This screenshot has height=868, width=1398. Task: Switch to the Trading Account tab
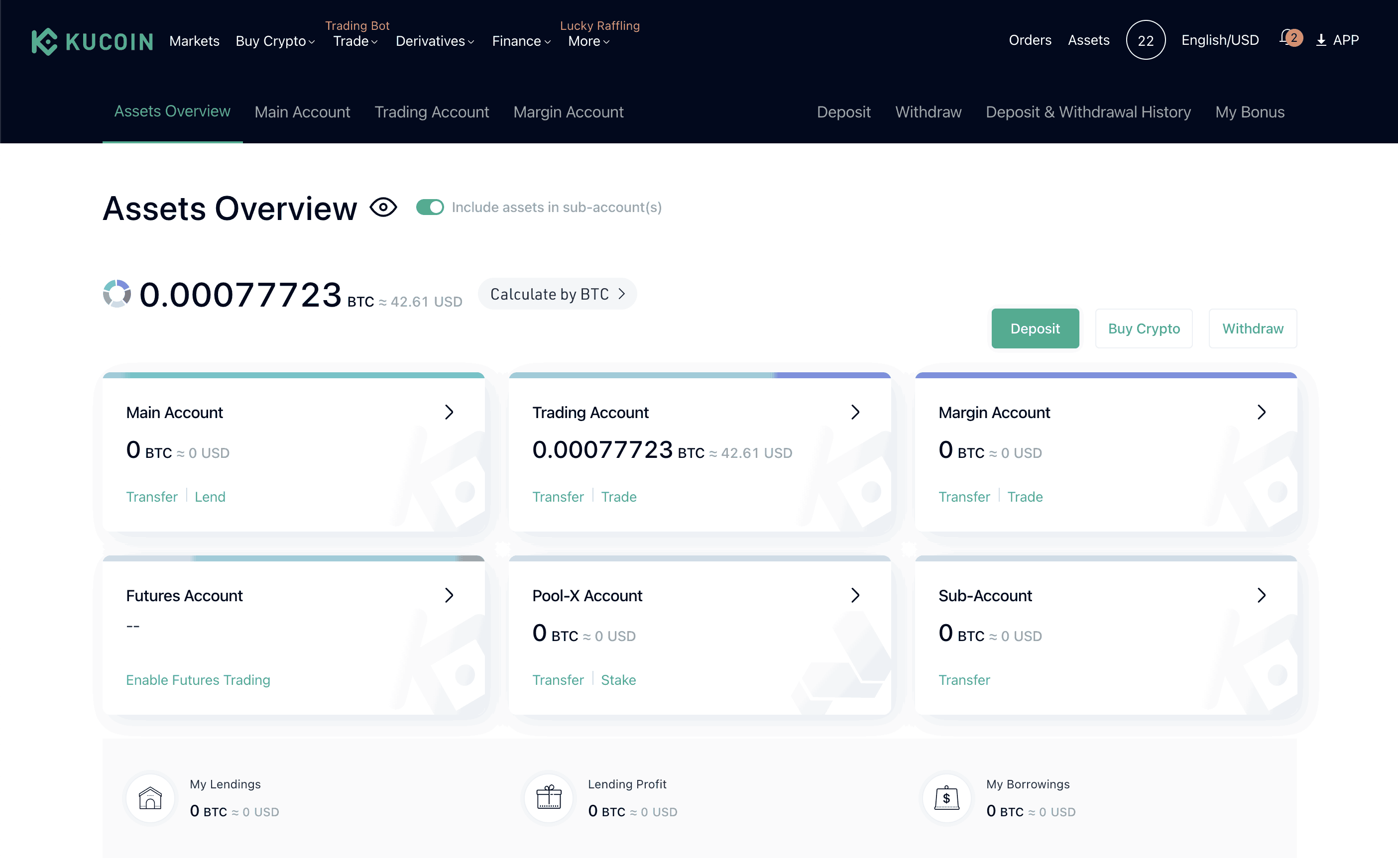click(432, 112)
